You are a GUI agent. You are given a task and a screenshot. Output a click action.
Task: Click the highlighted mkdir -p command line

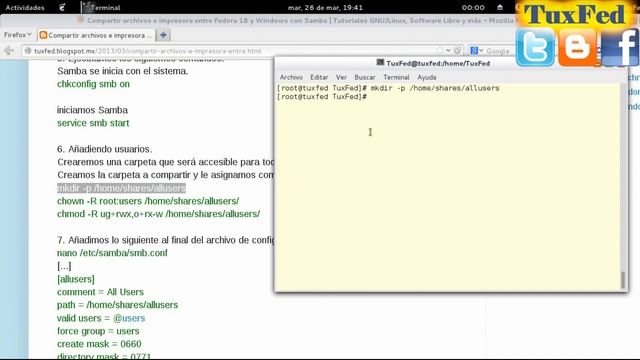[121, 188]
